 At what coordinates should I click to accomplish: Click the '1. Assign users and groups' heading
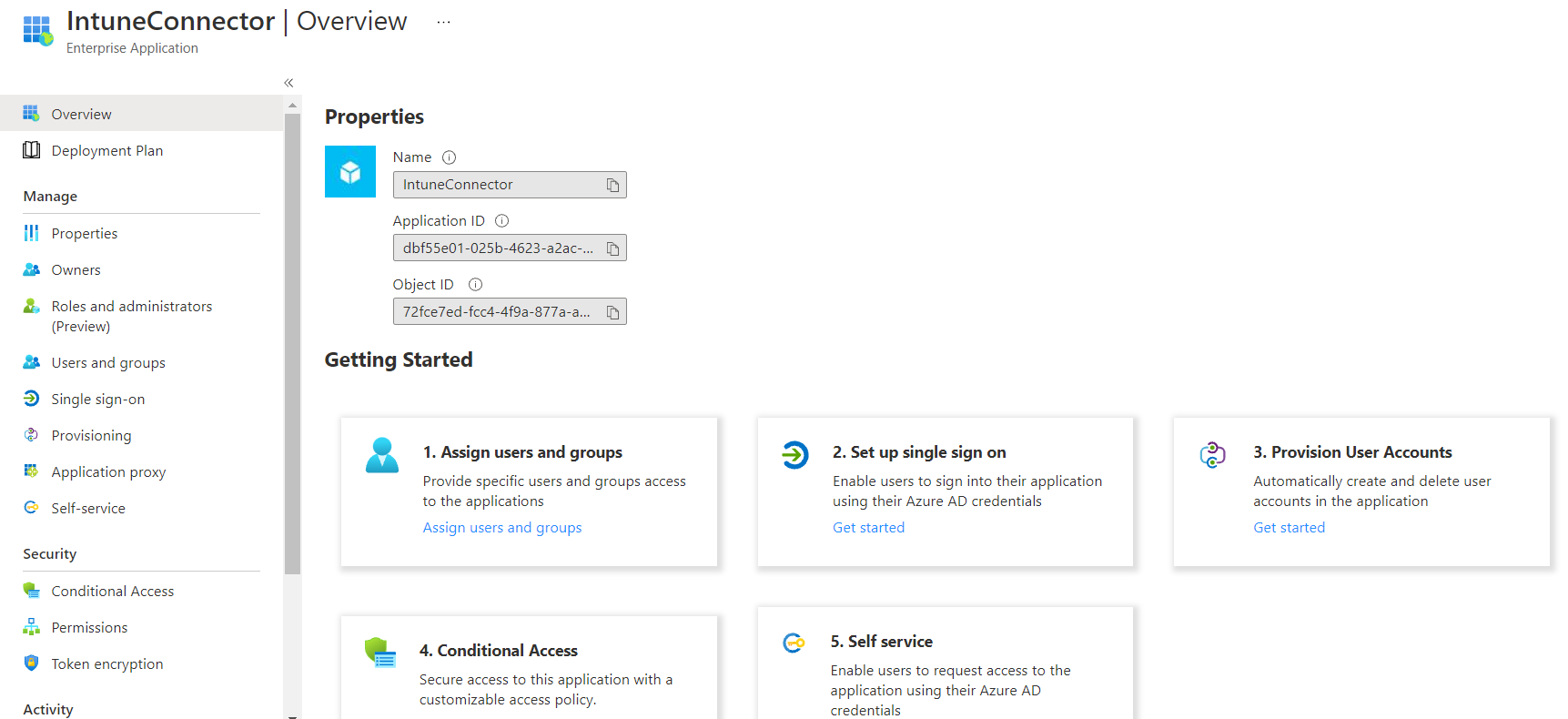[522, 452]
